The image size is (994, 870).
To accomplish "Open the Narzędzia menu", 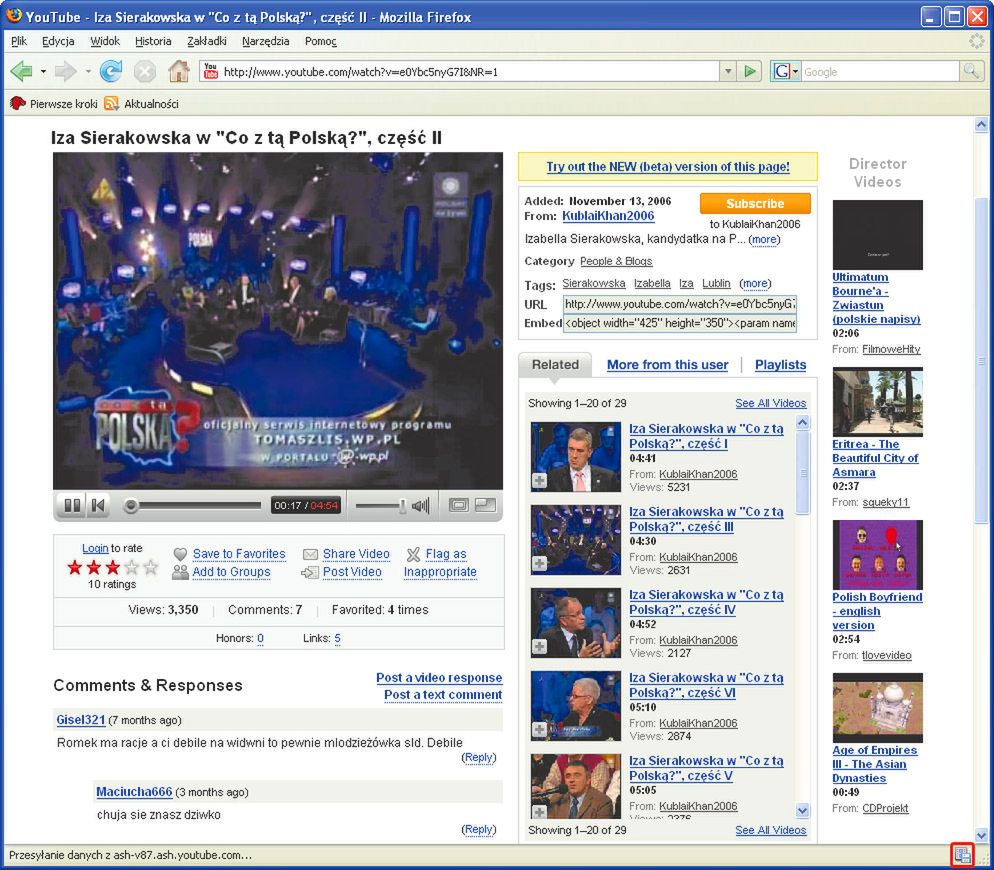I will (x=266, y=41).
